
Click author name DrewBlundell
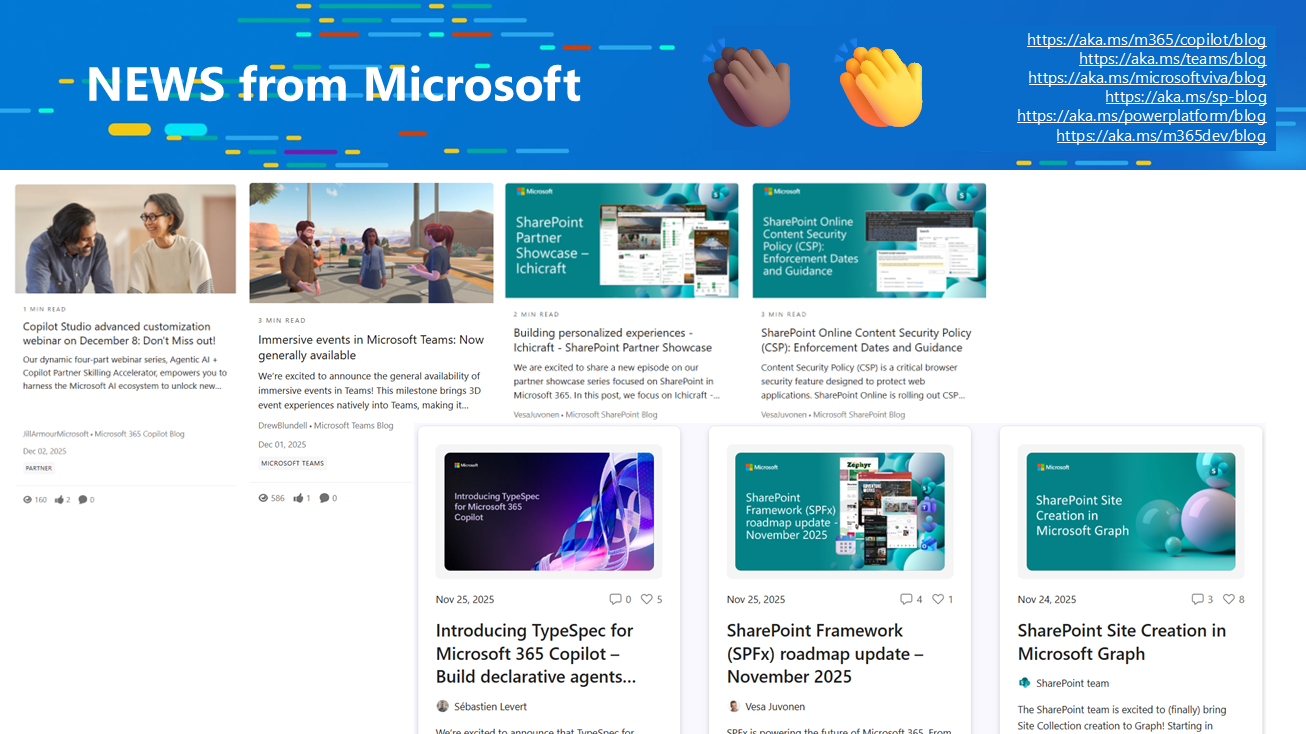tap(283, 425)
